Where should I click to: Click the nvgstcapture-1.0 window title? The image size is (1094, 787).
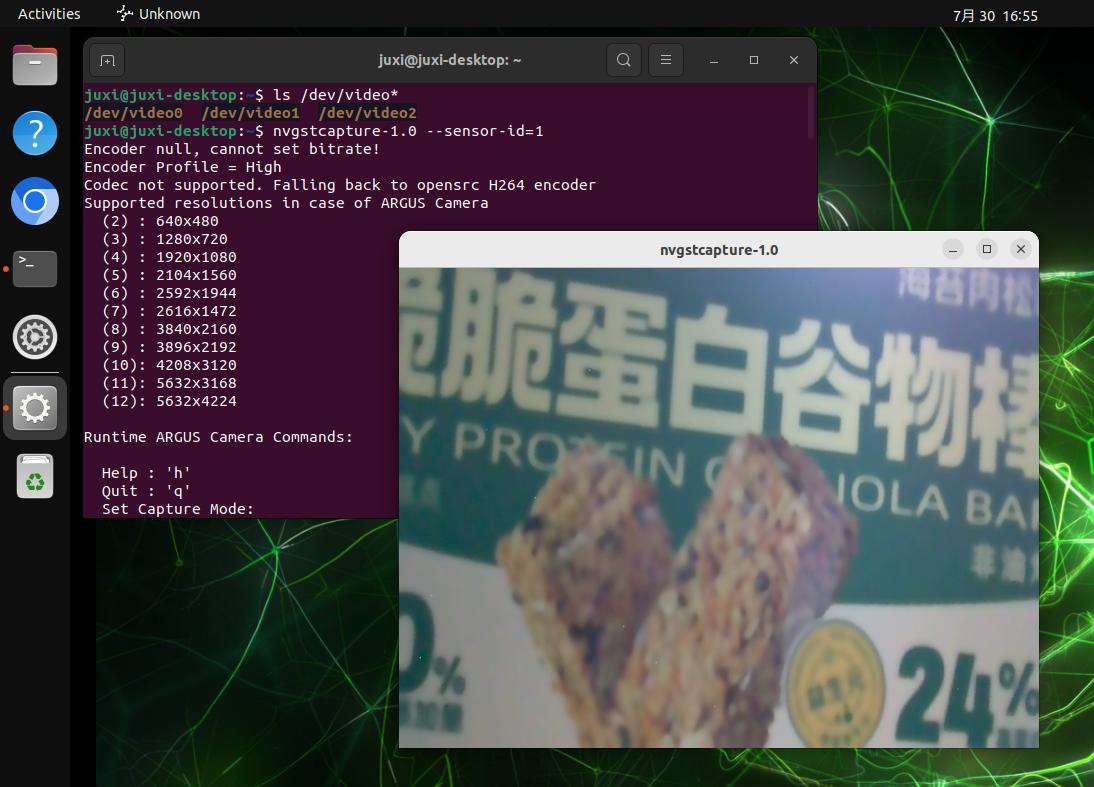coord(719,250)
